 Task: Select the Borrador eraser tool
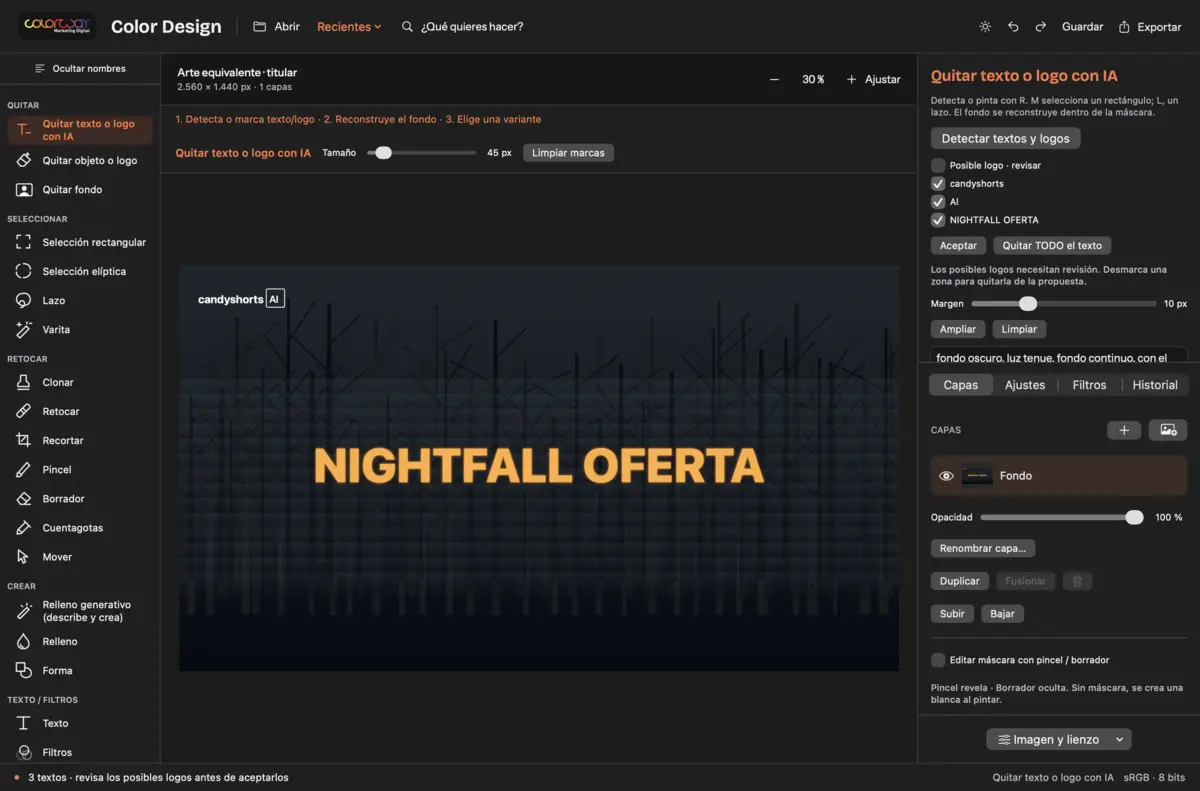point(80,498)
